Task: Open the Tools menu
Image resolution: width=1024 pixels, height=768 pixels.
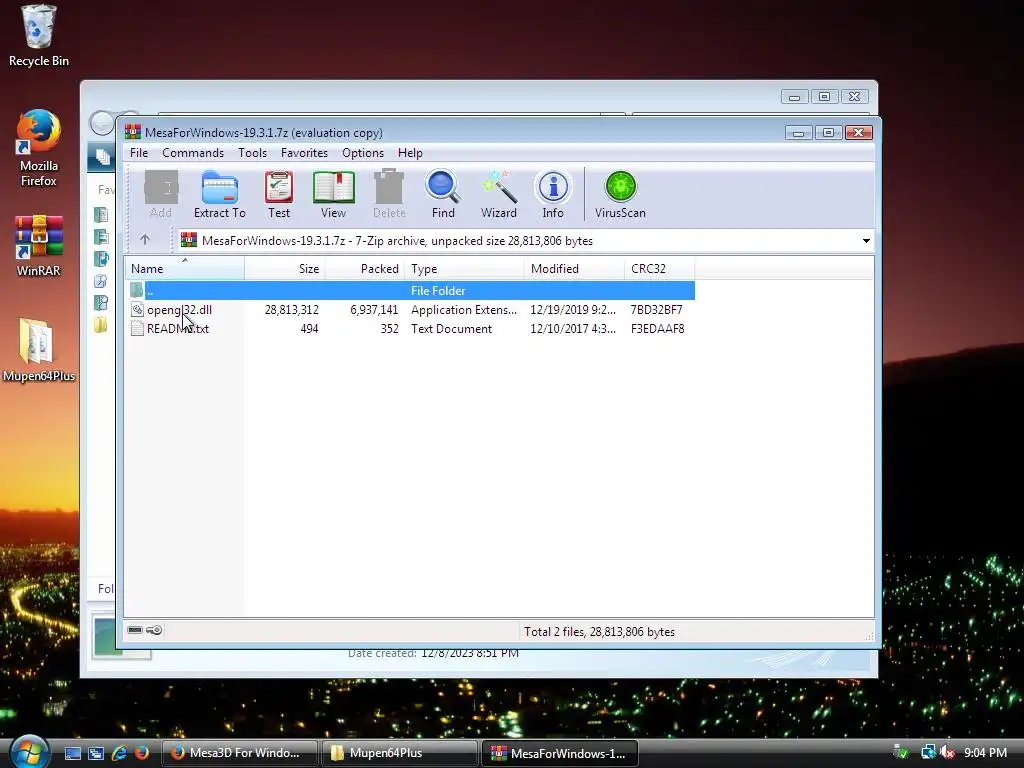Action: pos(252,153)
